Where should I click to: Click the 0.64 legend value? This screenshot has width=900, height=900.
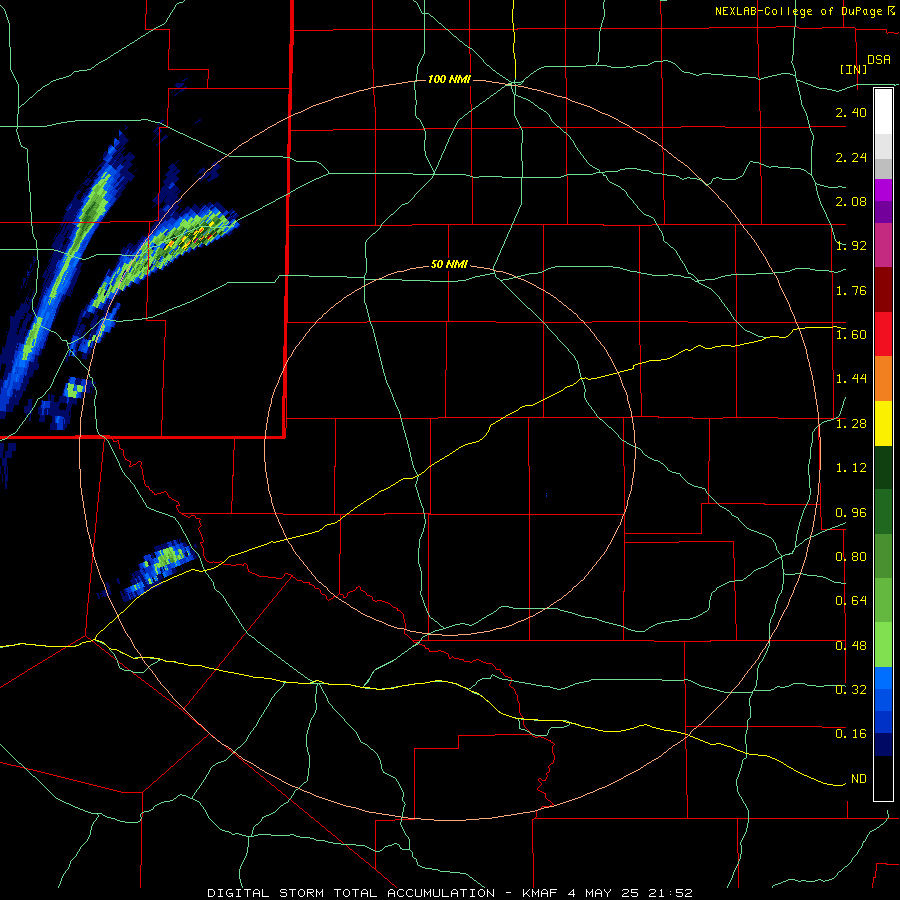point(851,601)
